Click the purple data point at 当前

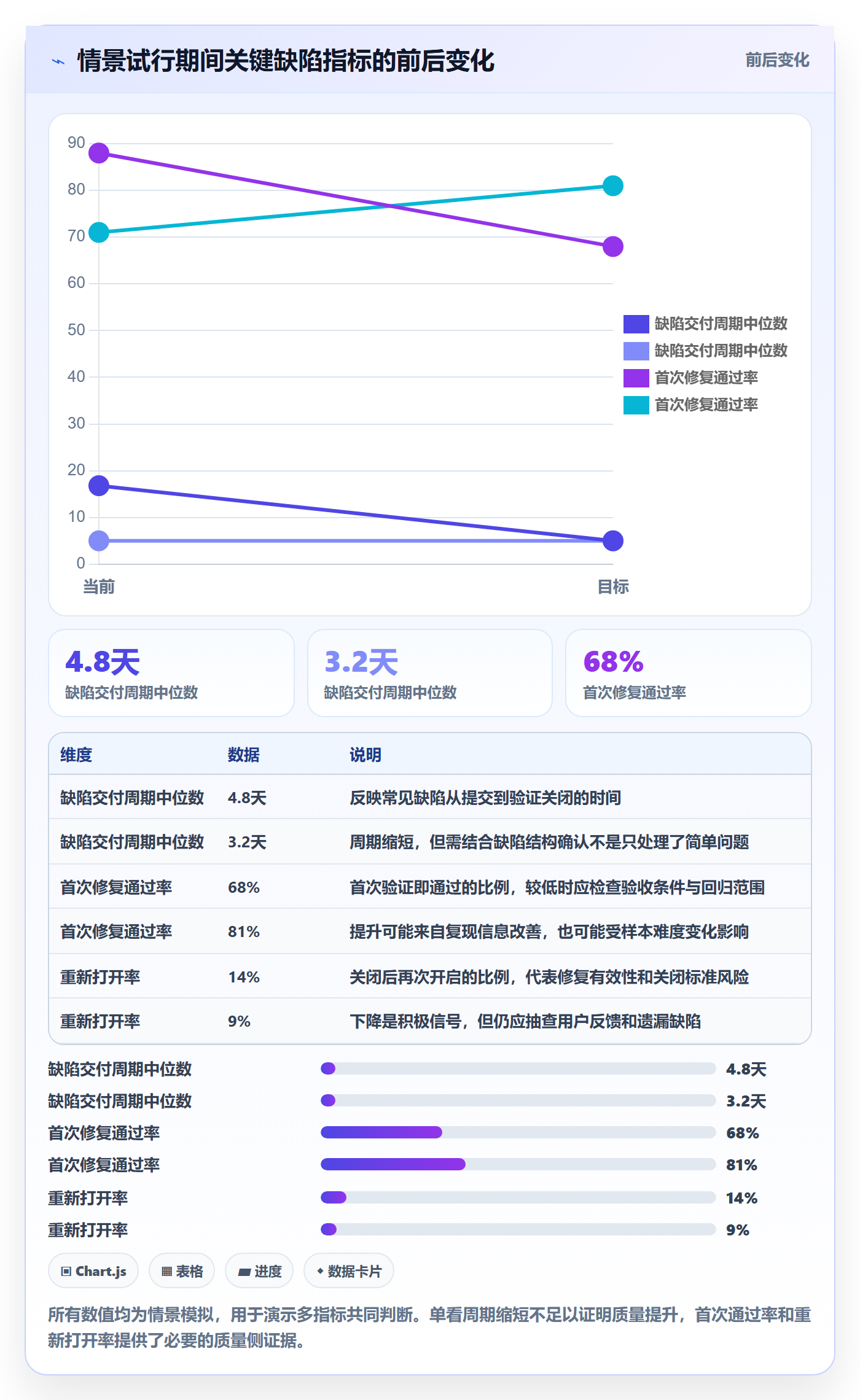(99, 153)
